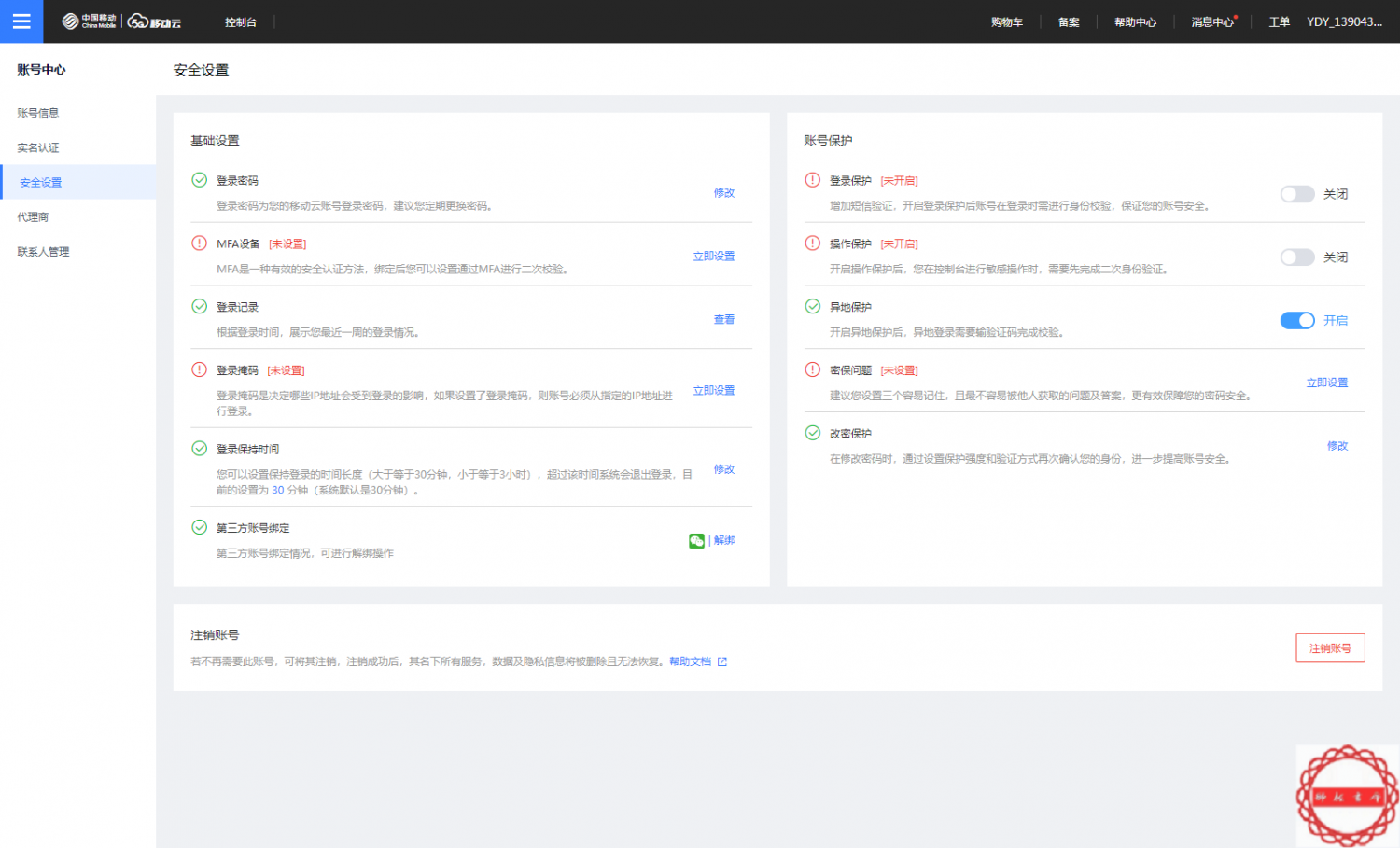Click 立即设置 for MFA设备
Screen dimensions: 1400x848
point(714,257)
